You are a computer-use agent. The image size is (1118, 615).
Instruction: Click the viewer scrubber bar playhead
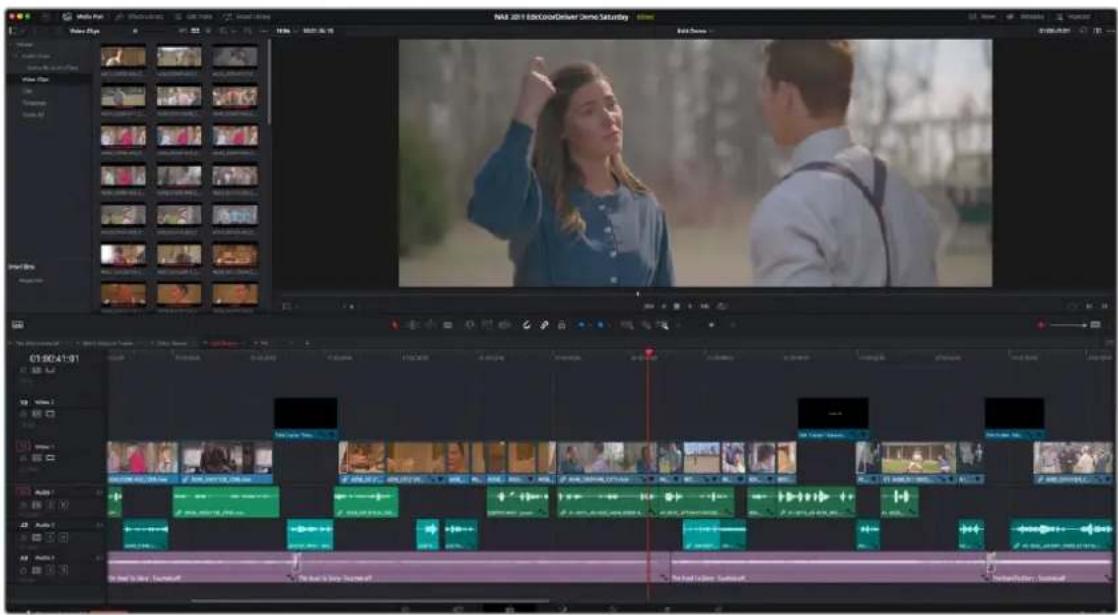[x=637, y=294]
